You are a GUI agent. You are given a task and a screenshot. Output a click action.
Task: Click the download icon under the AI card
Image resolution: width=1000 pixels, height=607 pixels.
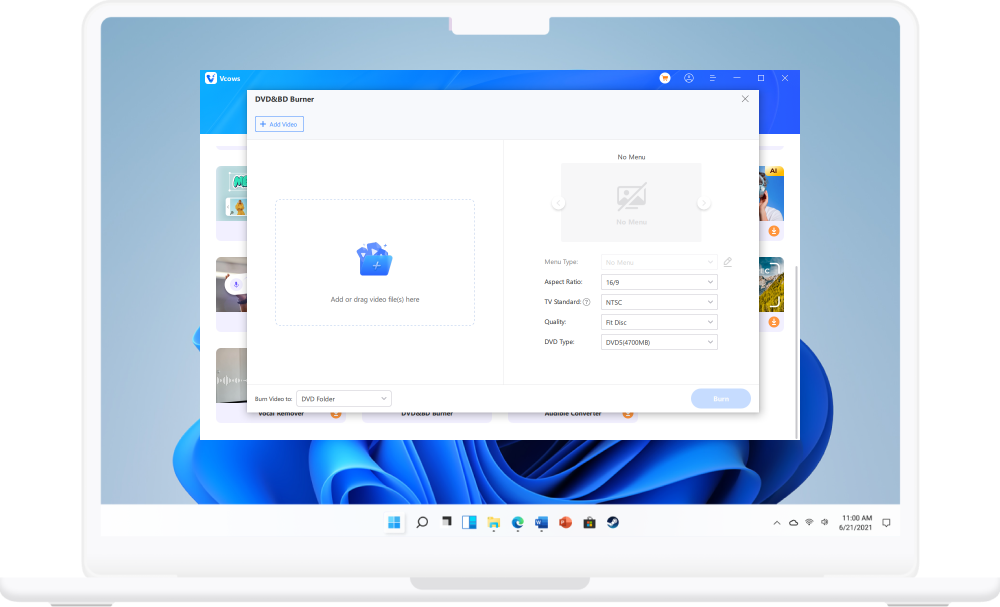click(774, 231)
